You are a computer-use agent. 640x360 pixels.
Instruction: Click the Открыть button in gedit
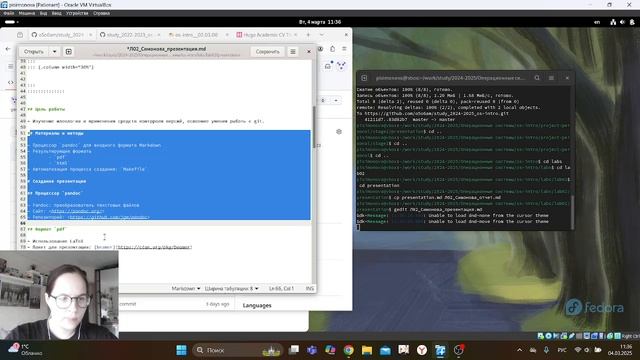click(33, 52)
